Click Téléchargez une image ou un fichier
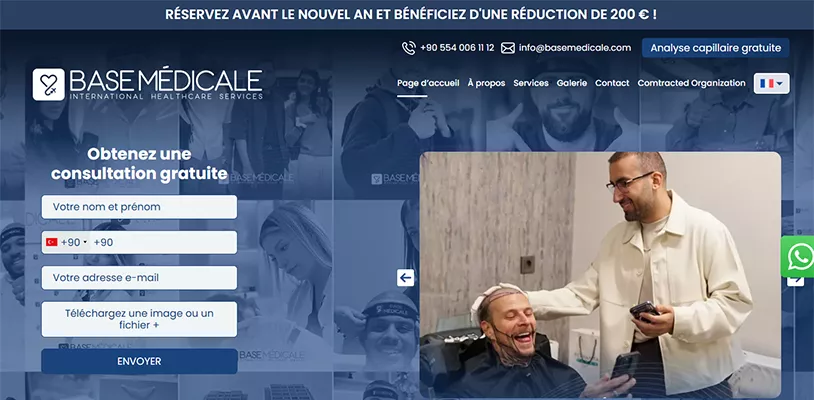 [x=139, y=319]
